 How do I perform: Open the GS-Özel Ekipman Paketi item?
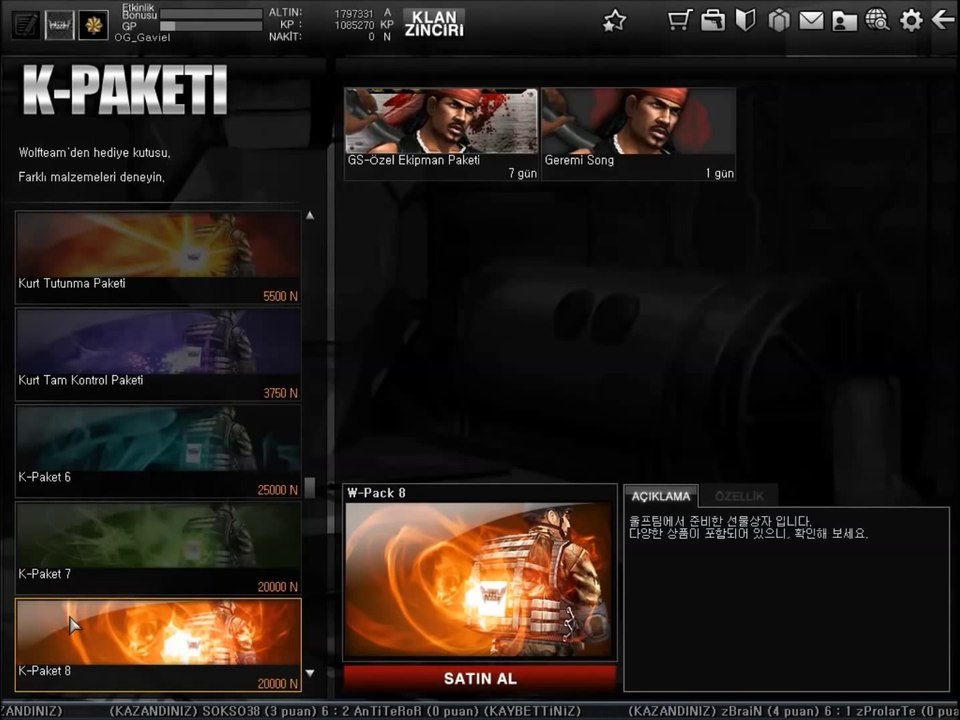click(x=441, y=134)
